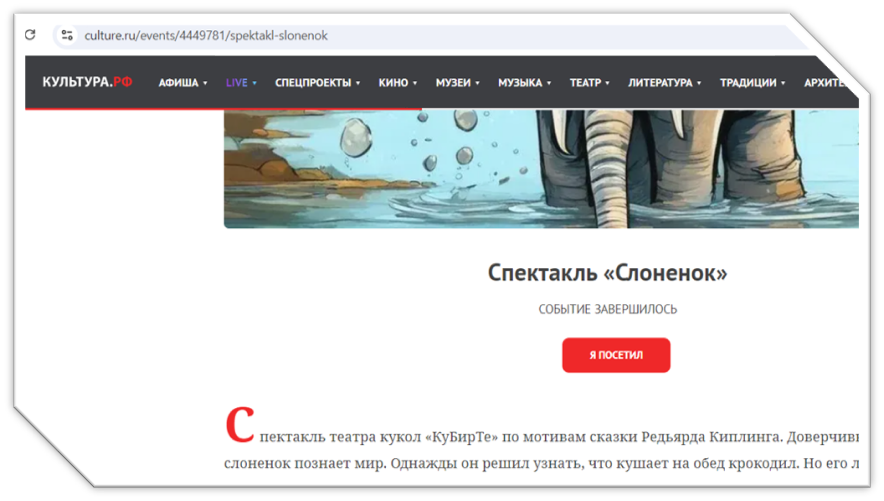Reload the page with the refresh icon
The image size is (884, 501).
30,35
